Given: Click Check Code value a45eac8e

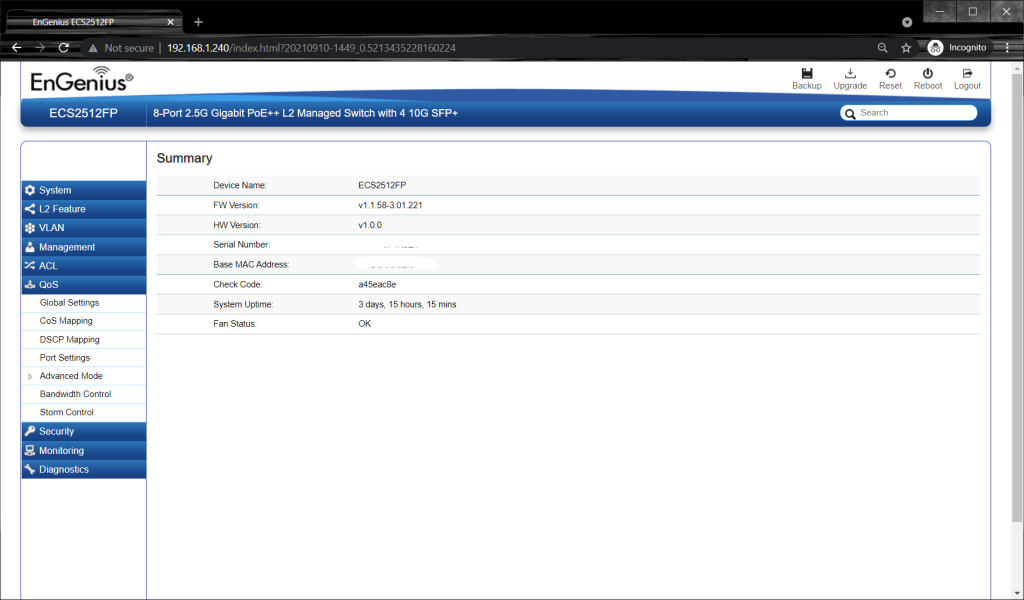Looking at the screenshot, I should [x=377, y=285].
